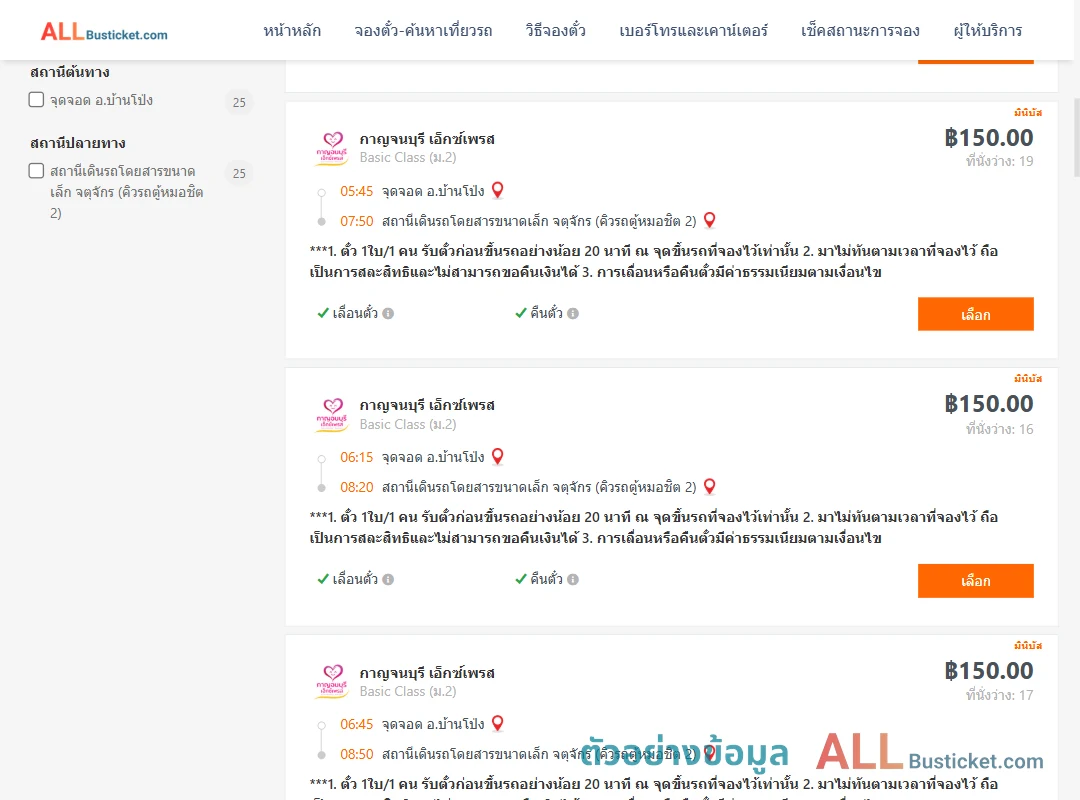
Task: Click the ที่นั่งว่าง: 16 seats text
Action: click(x=999, y=429)
